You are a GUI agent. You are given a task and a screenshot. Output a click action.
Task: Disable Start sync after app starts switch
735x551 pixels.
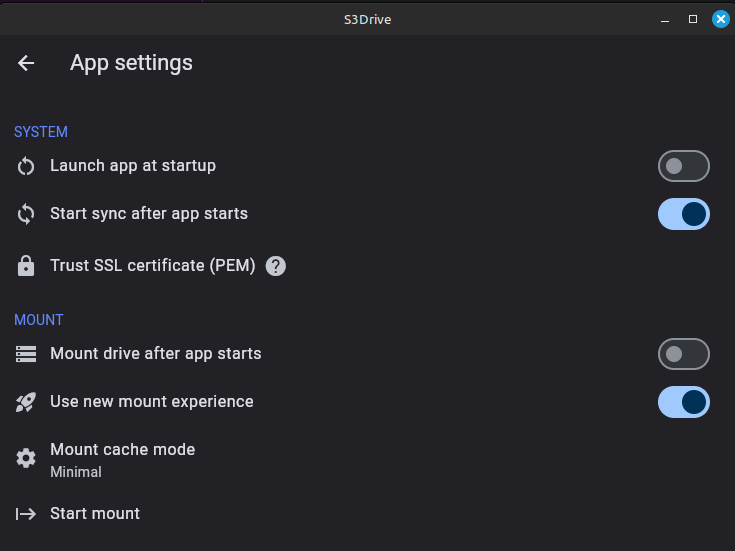click(683, 214)
